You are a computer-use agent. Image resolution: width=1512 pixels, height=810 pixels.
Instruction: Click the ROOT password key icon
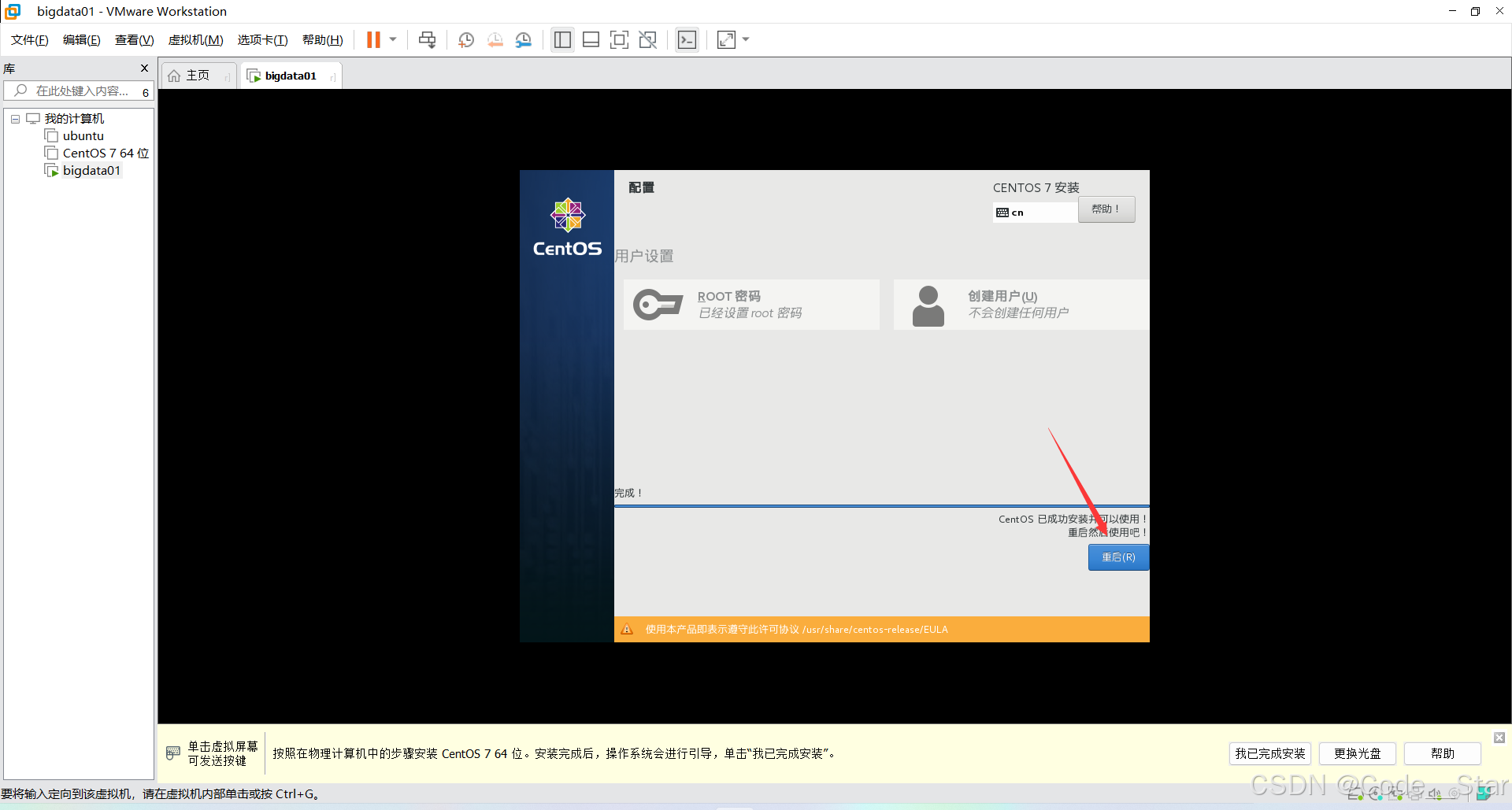point(658,305)
